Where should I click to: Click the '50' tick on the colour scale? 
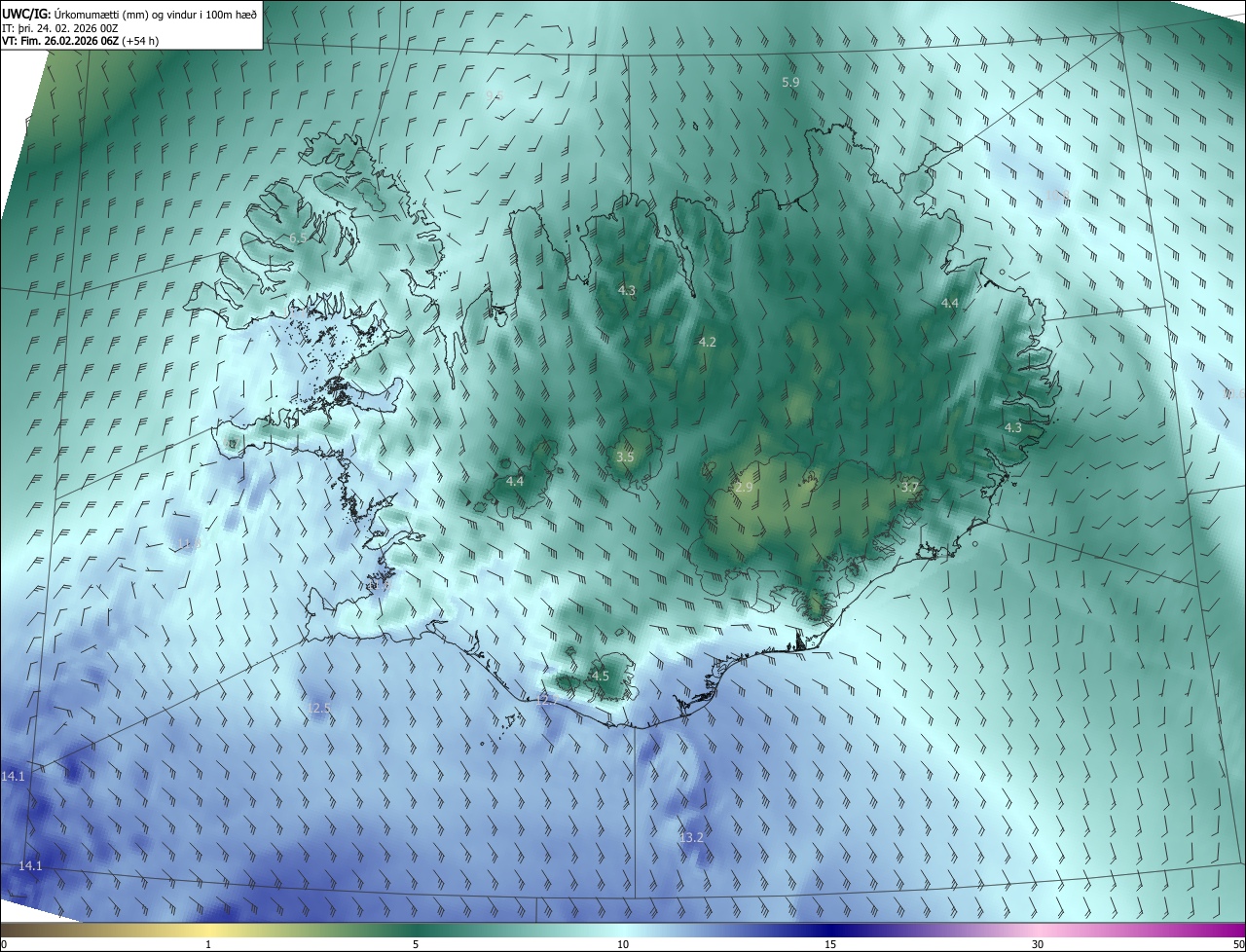tap(1238, 944)
